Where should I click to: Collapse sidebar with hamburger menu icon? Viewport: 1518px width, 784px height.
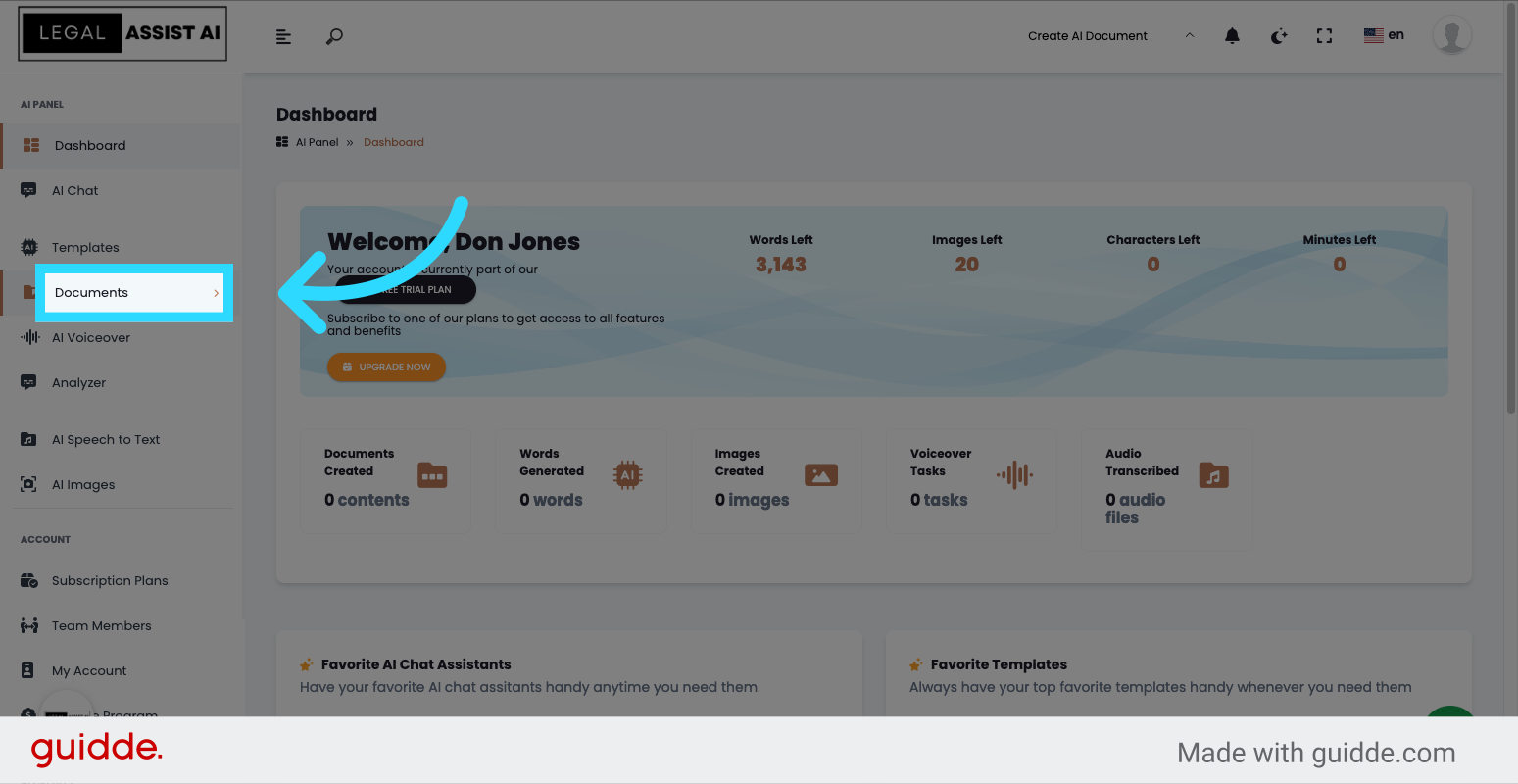[x=283, y=36]
